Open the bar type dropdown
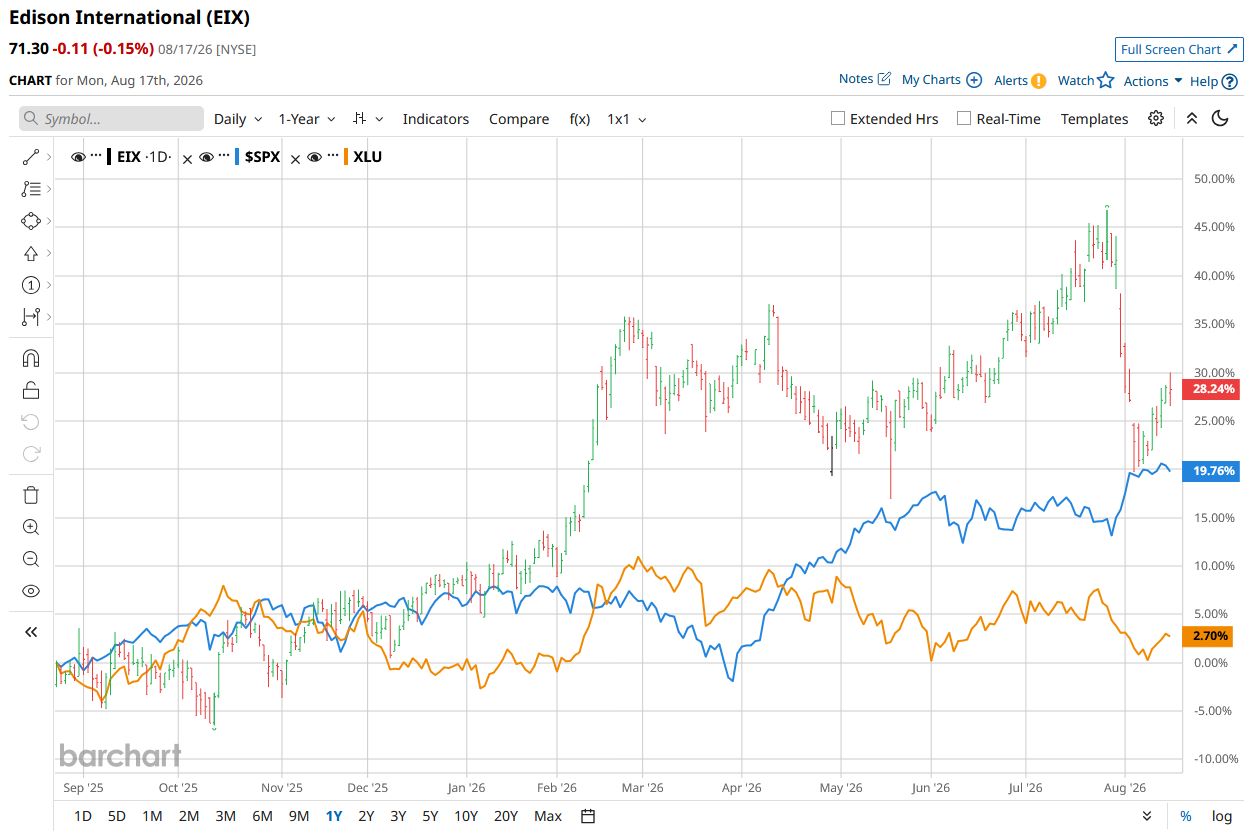 point(368,118)
